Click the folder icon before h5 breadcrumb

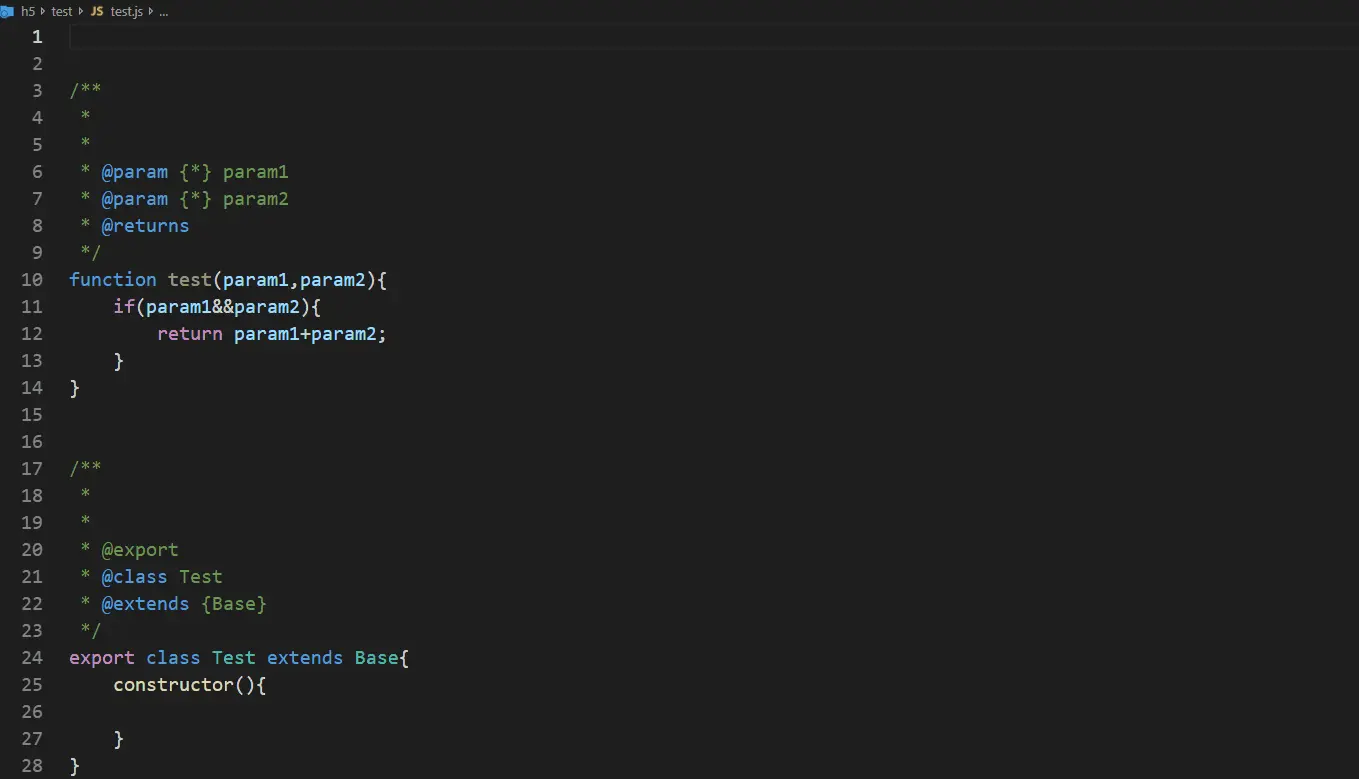click(x=7, y=12)
